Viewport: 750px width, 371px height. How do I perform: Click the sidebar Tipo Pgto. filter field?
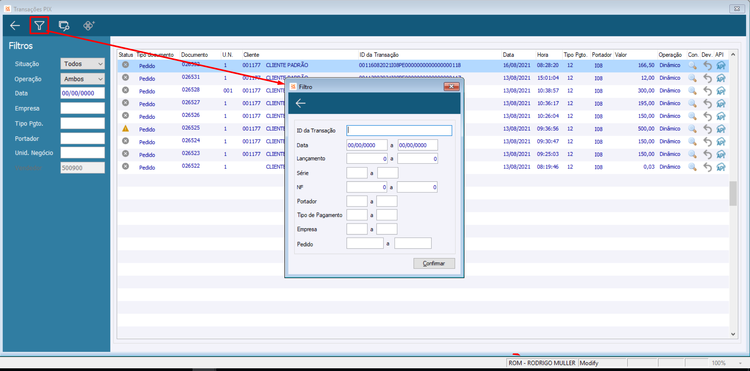[82, 123]
